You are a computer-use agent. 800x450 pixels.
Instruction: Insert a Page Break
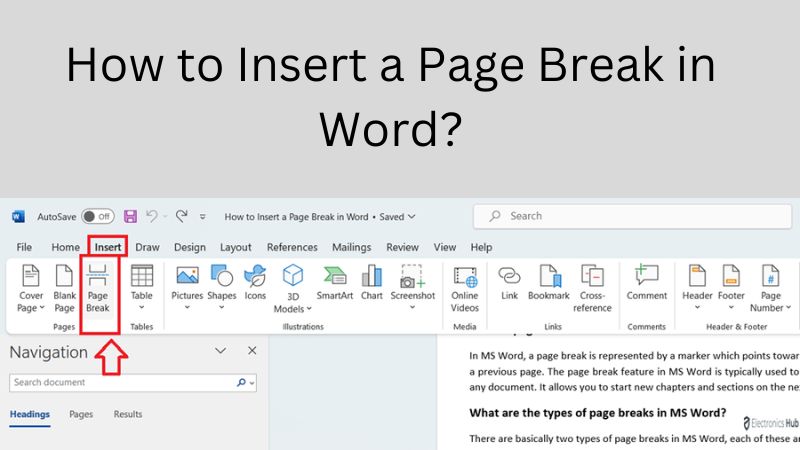tap(97, 288)
